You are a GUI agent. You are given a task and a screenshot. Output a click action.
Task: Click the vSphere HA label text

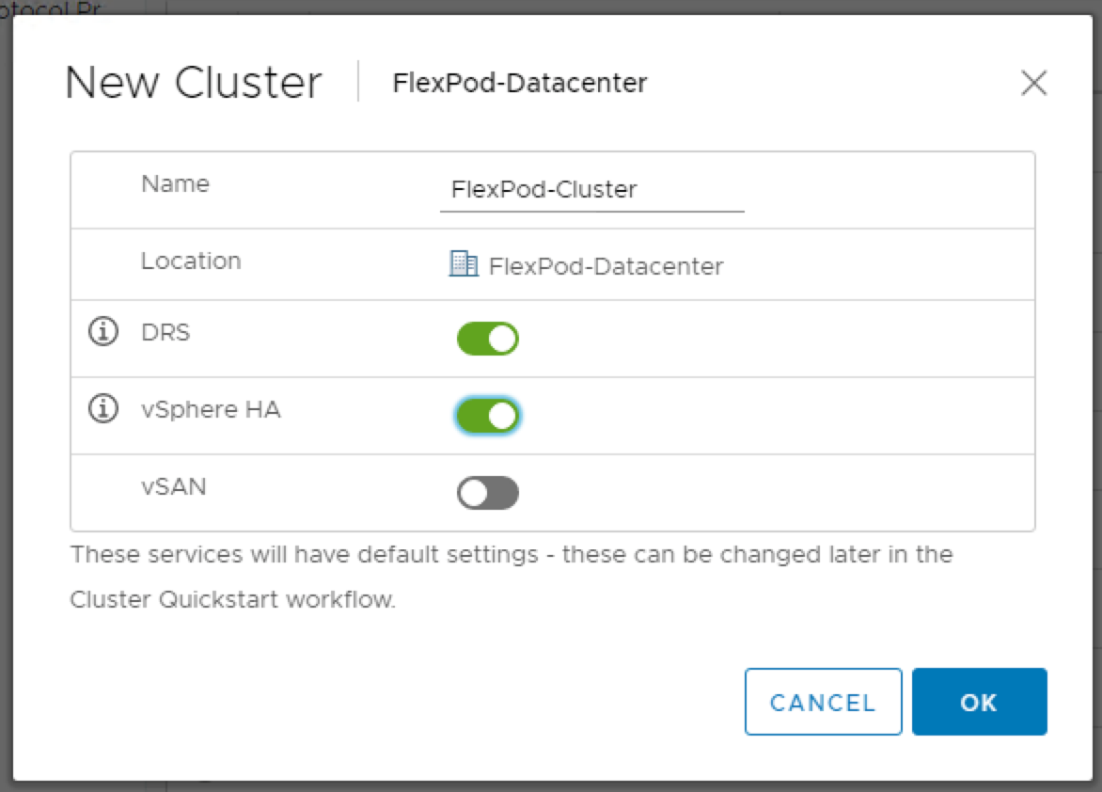tap(211, 409)
